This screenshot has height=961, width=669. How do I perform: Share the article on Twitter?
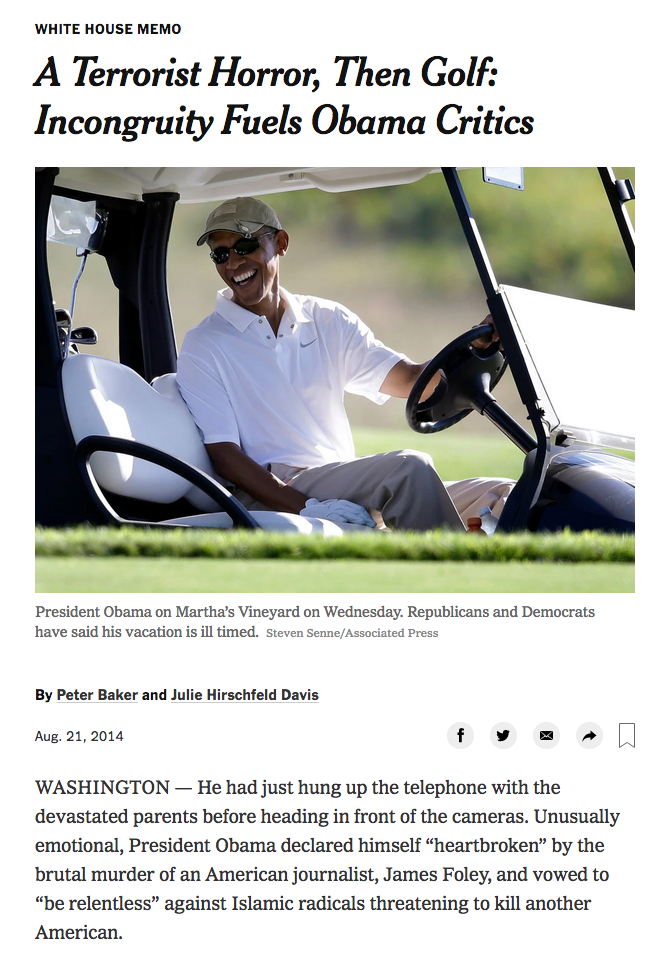(x=503, y=735)
